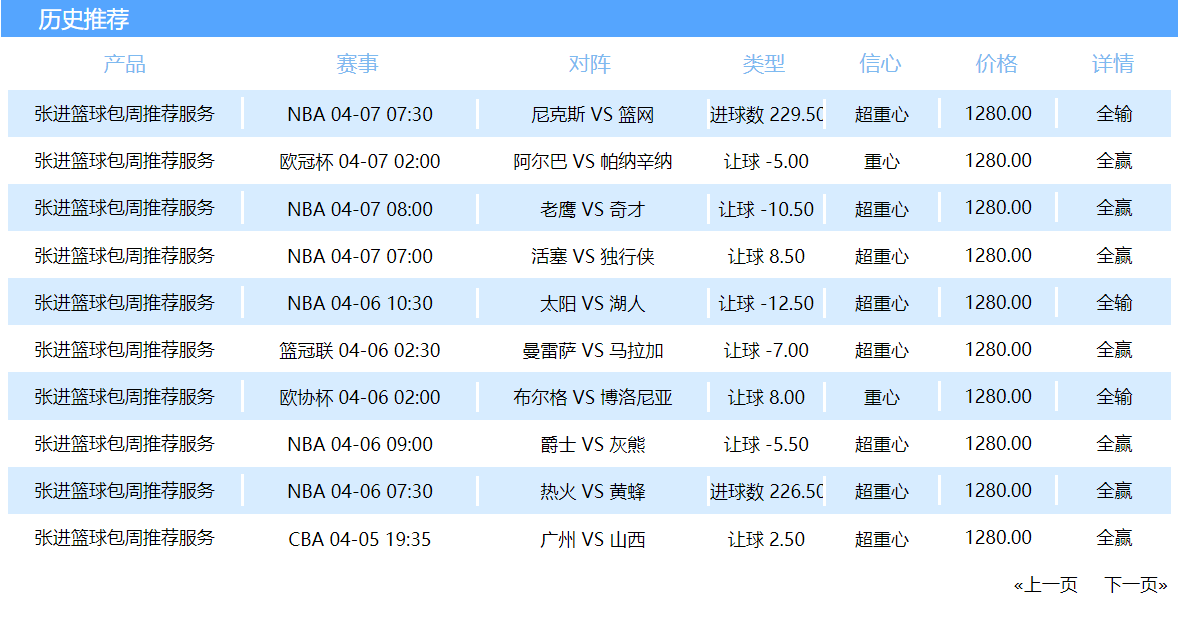
Task: Select the 产品 column header
Action: pyautogui.click(x=125, y=64)
